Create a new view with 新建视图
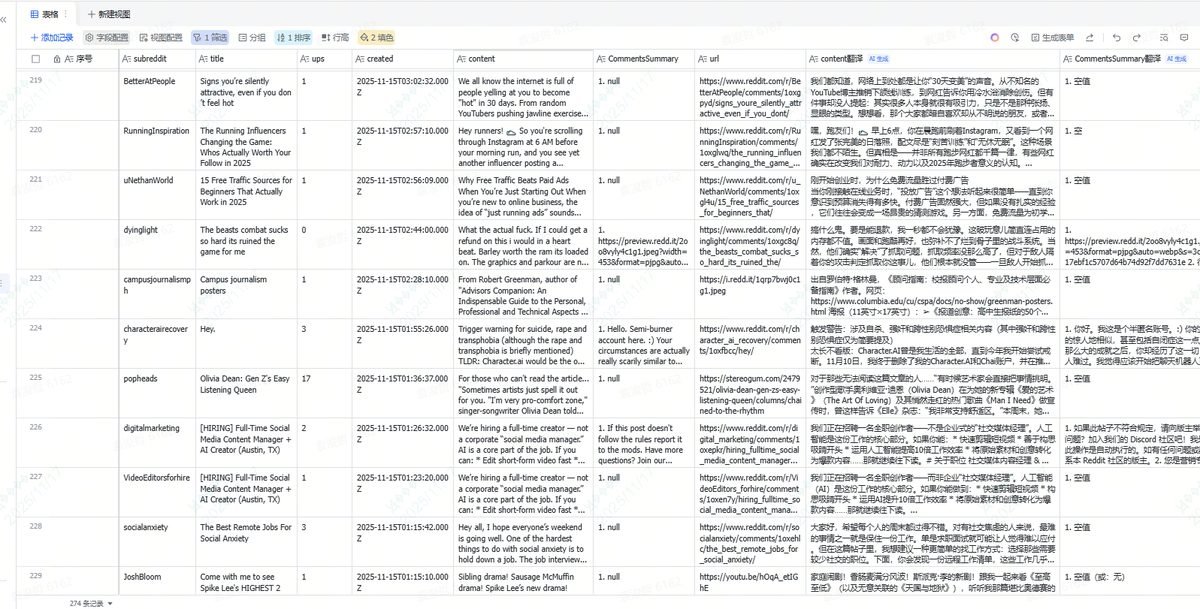The image size is (1200, 609). coord(108,14)
